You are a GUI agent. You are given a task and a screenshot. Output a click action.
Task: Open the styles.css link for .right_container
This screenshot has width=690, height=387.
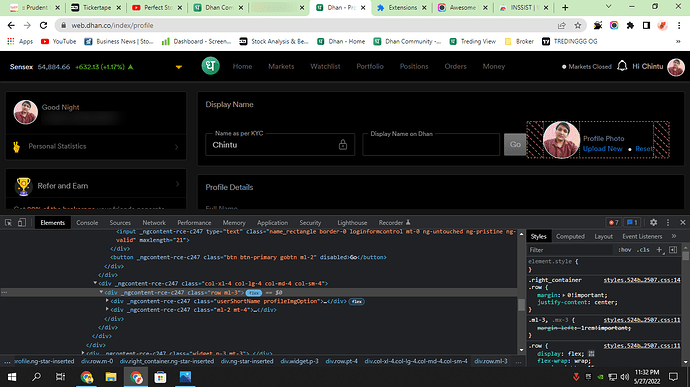pos(642,280)
